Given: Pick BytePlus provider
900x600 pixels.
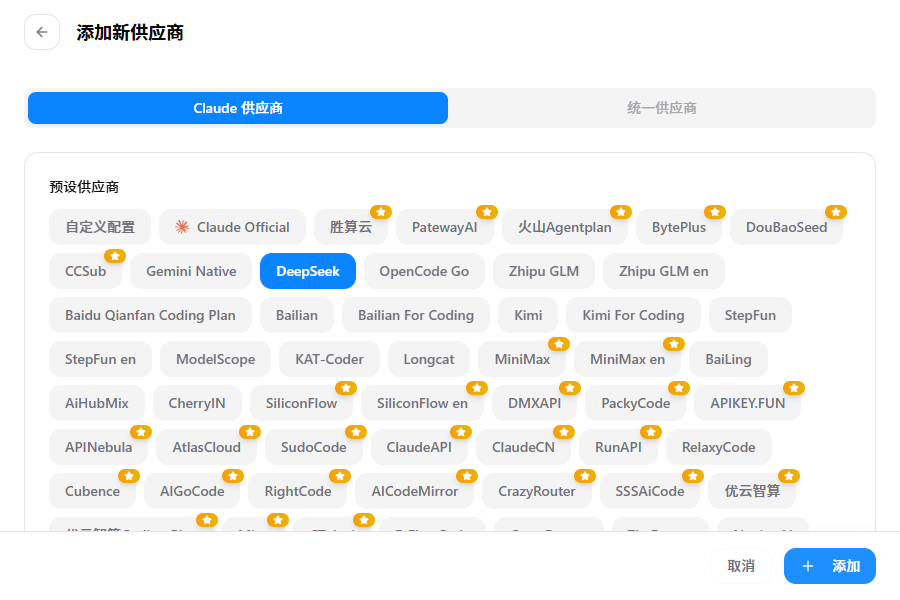Looking at the screenshot, I should coord(679,227).
